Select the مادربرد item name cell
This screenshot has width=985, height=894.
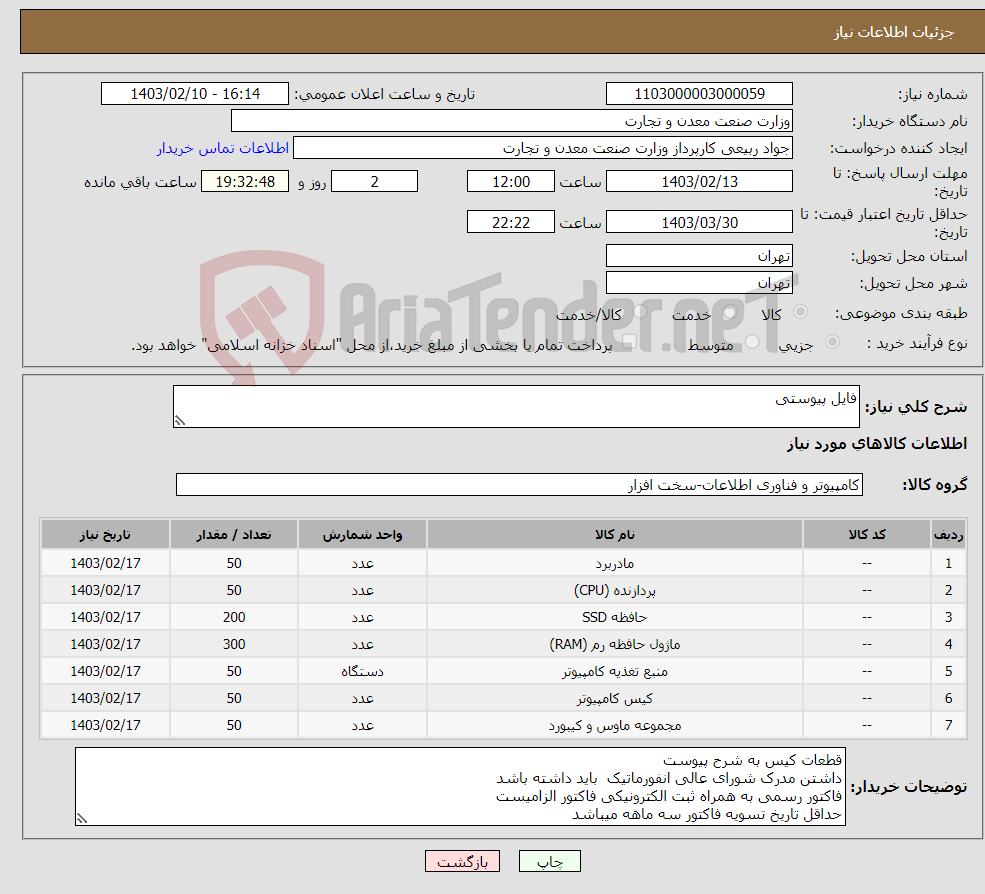point(615,563)
